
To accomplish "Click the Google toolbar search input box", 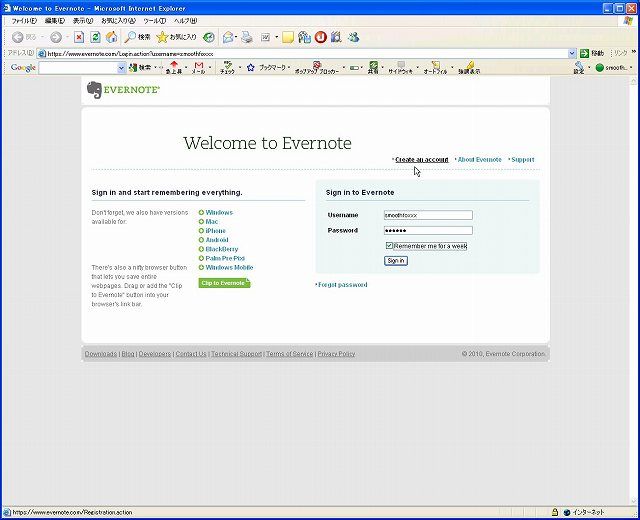I will pyautogui.click(x=78, y=68).
